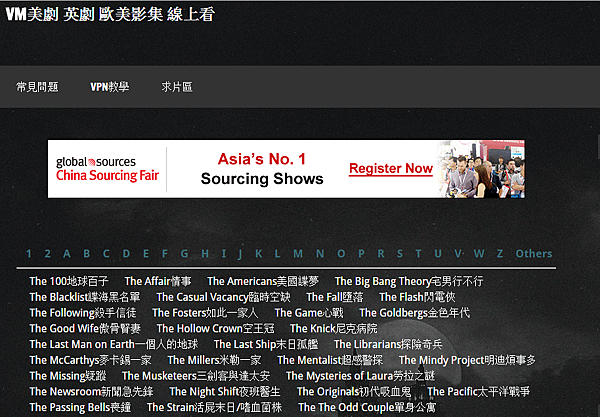The height and width of the screenshot is (417, 600).
Task: Open The Affair情事 show link
Action: tap(158, 282)
